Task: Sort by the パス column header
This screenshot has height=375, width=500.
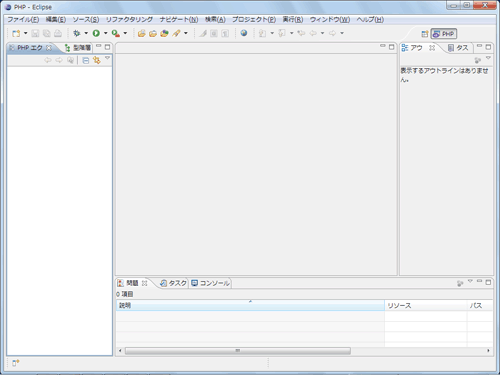Action: 480,305
